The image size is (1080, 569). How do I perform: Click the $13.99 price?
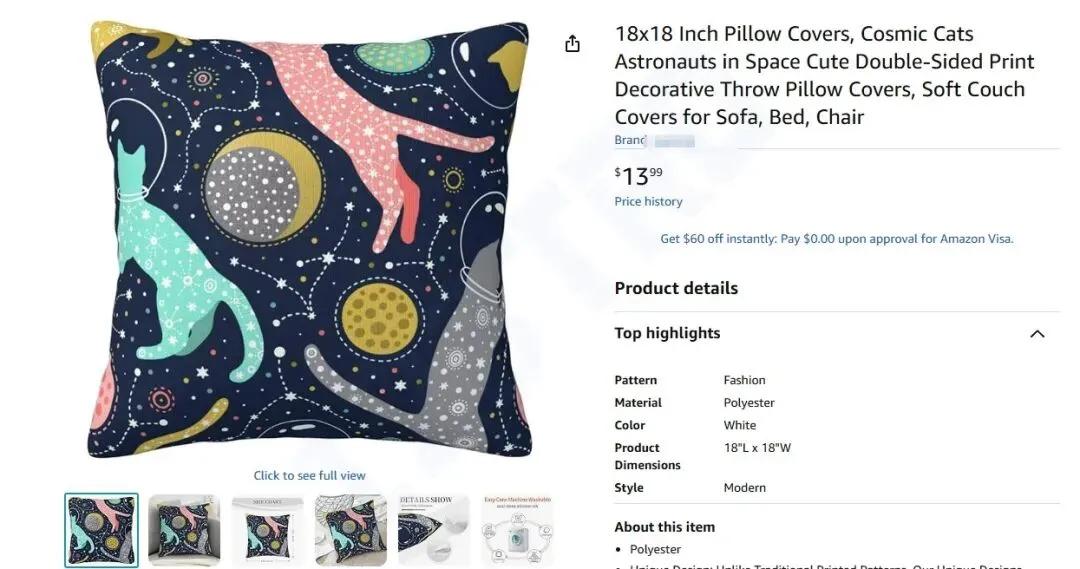pyautogui.click(x=638, y=177)
